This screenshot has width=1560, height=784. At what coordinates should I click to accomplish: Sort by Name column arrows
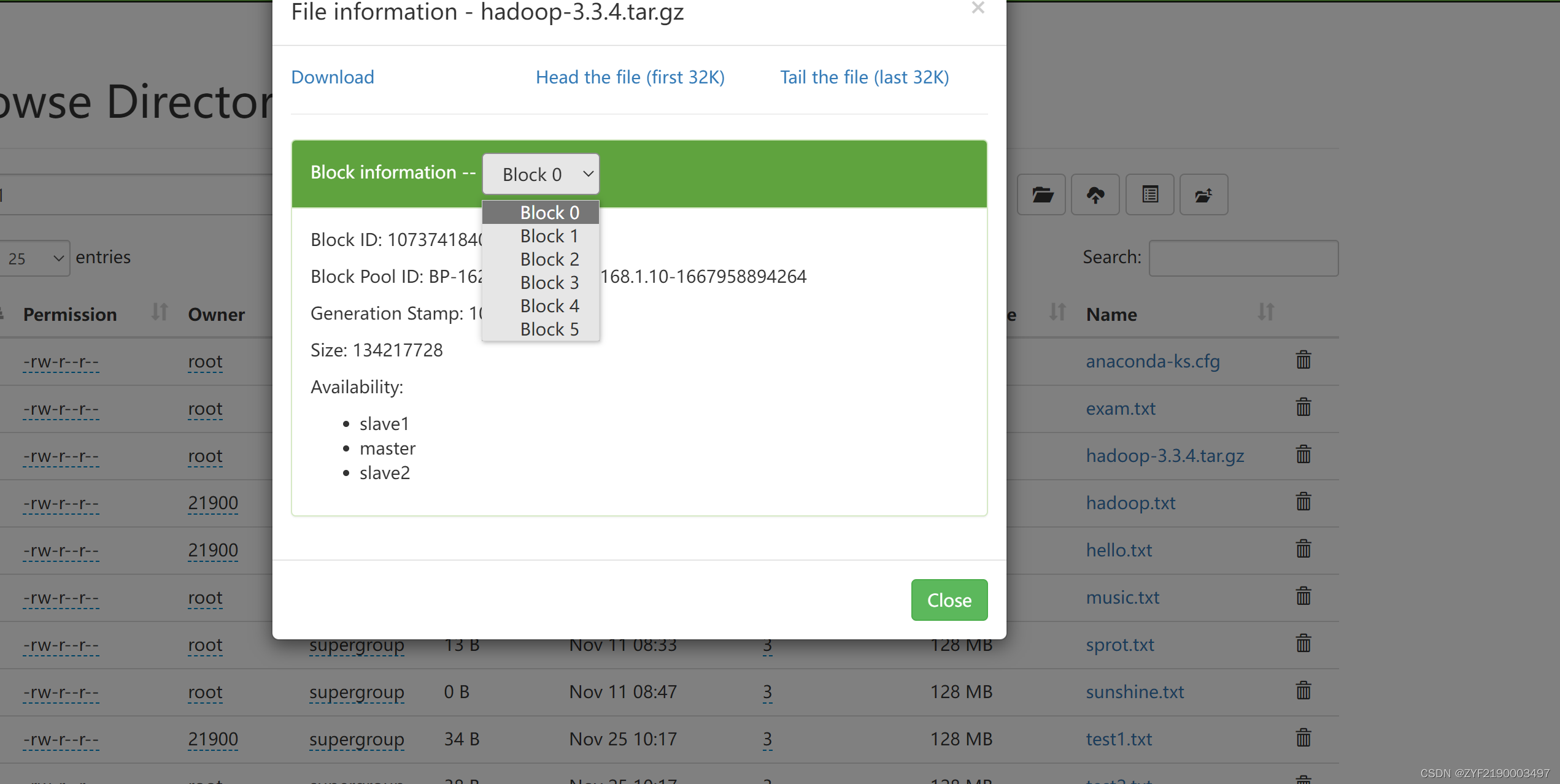[1265, 312]
